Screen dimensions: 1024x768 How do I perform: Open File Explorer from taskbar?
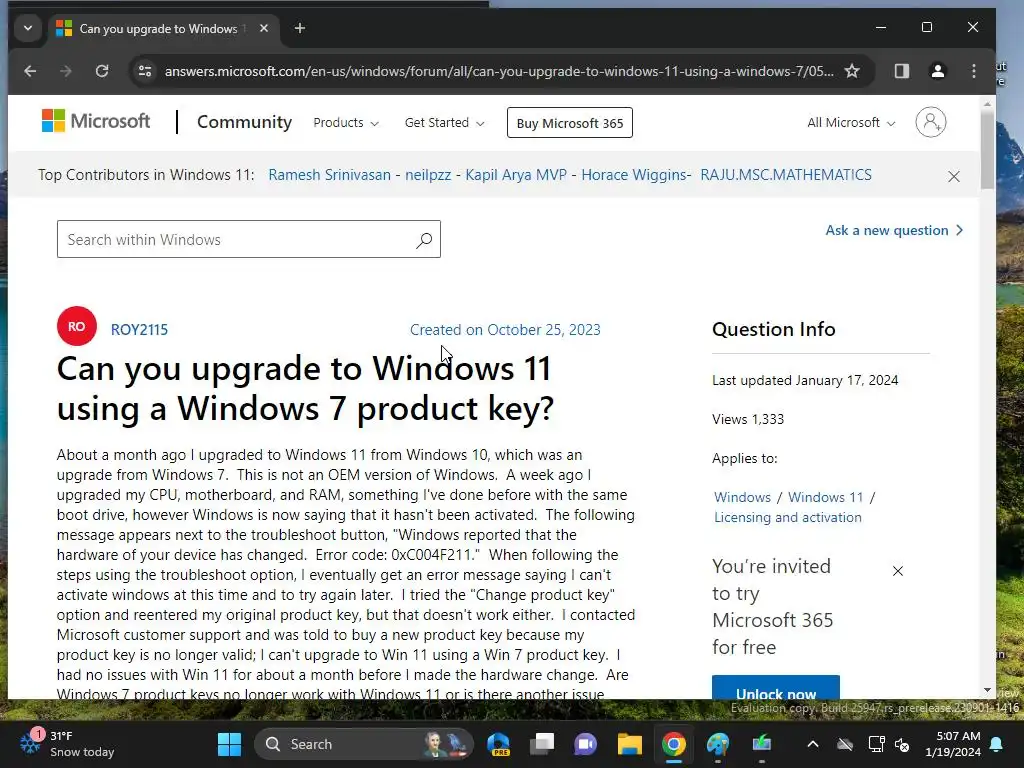click(x=630, y=744)
